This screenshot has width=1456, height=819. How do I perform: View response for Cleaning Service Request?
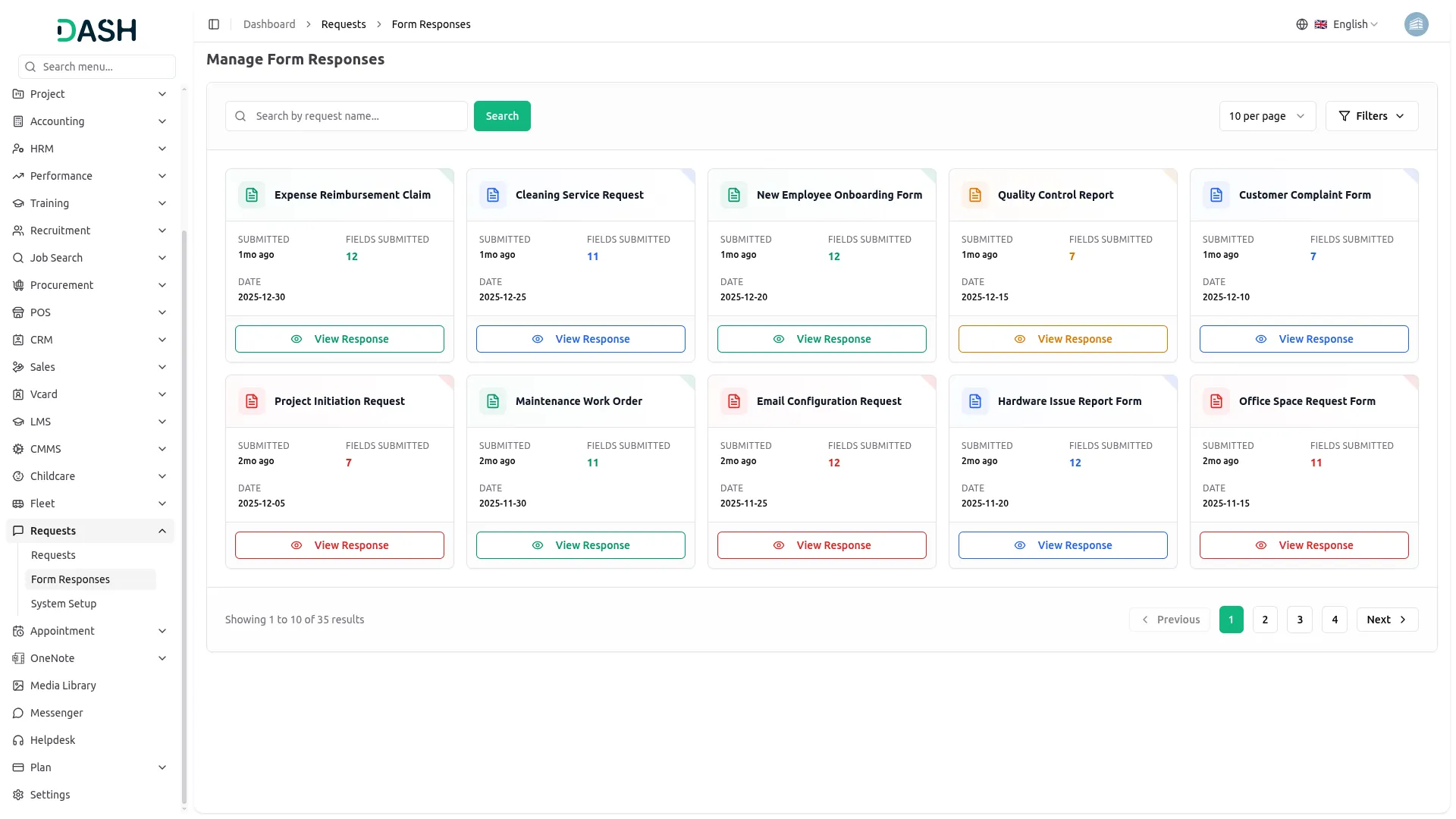(x=580, y=339)
